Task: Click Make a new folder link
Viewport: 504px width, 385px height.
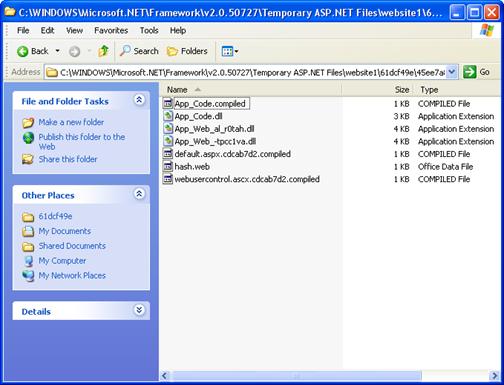Action: pos(71,122)
